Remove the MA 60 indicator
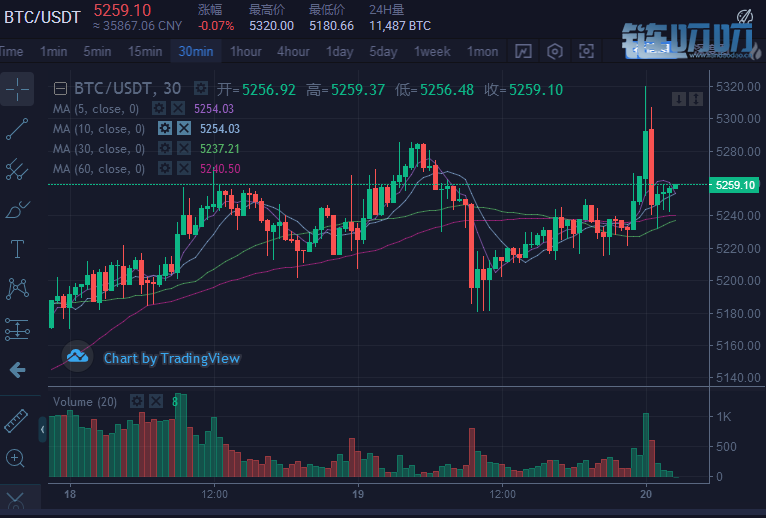 point(184,169)
